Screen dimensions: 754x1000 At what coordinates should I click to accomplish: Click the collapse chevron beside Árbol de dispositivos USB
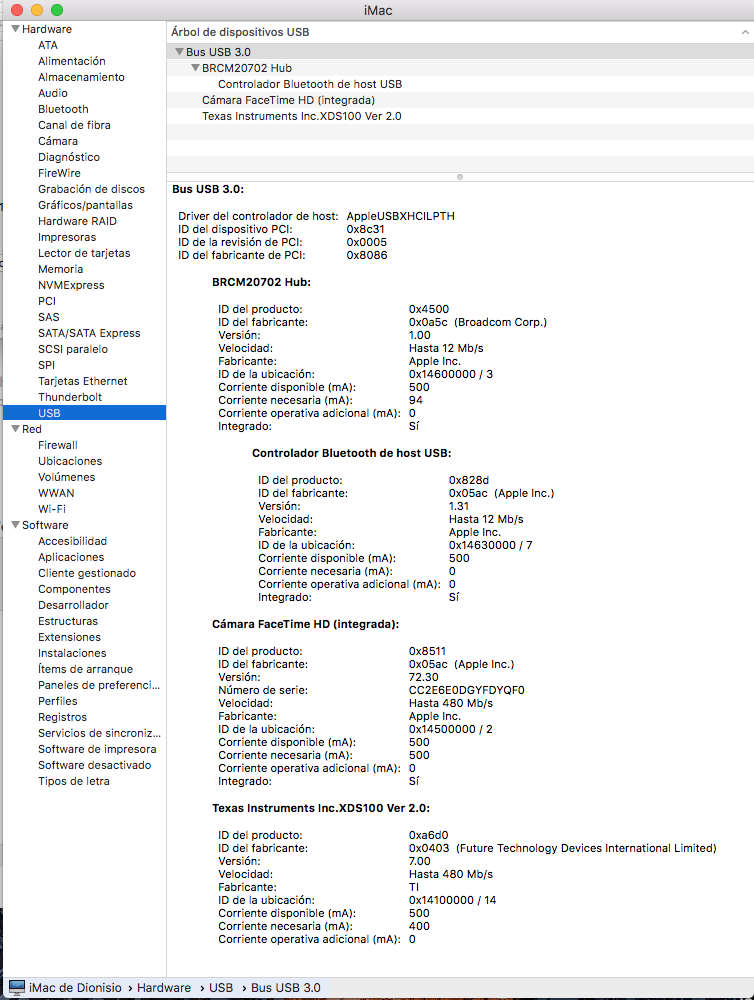click(x=744, y=32)
